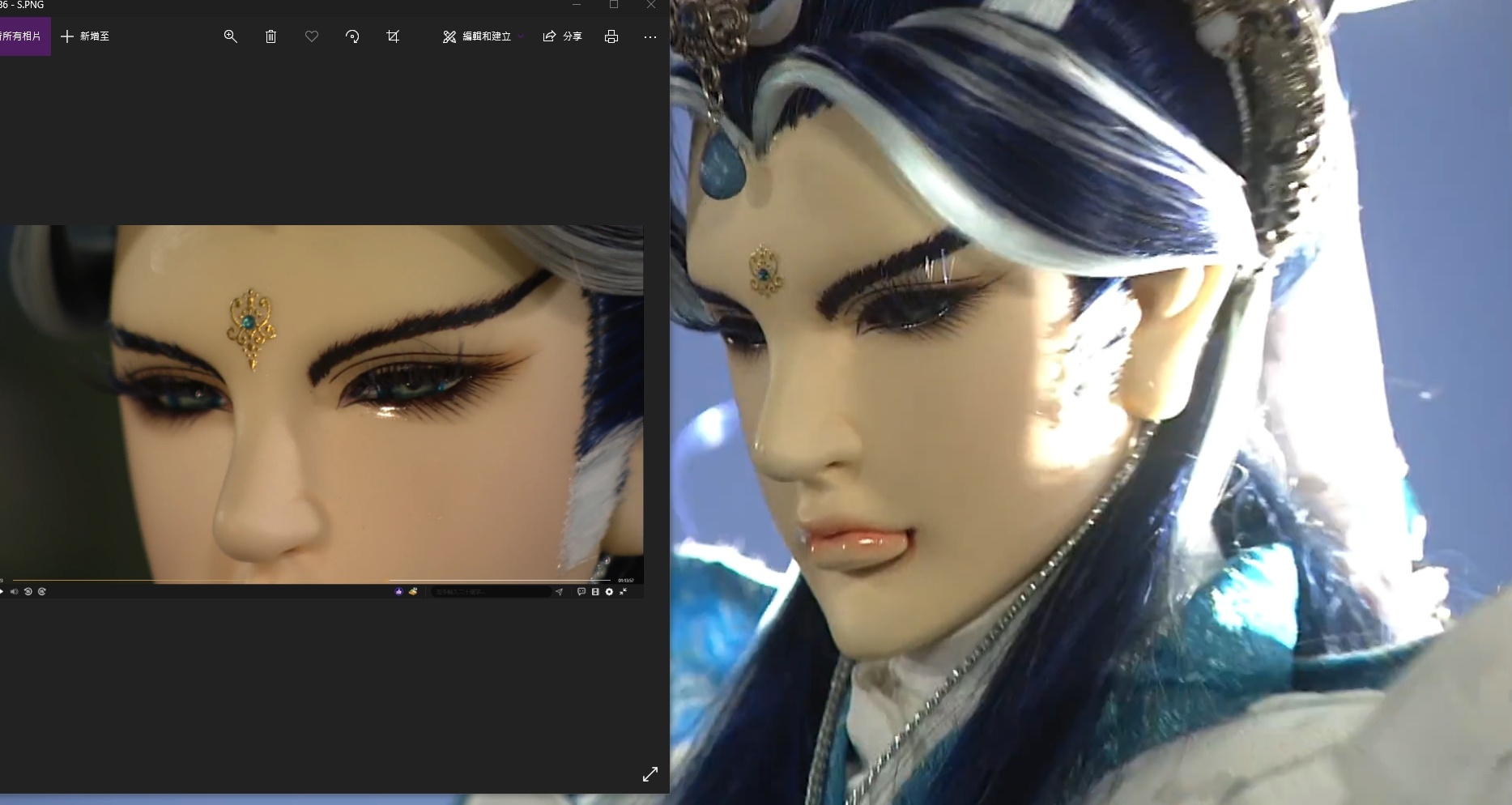Mark the photo as favorite with the heart
The image size is (1512, 805).
coord(312,36)
